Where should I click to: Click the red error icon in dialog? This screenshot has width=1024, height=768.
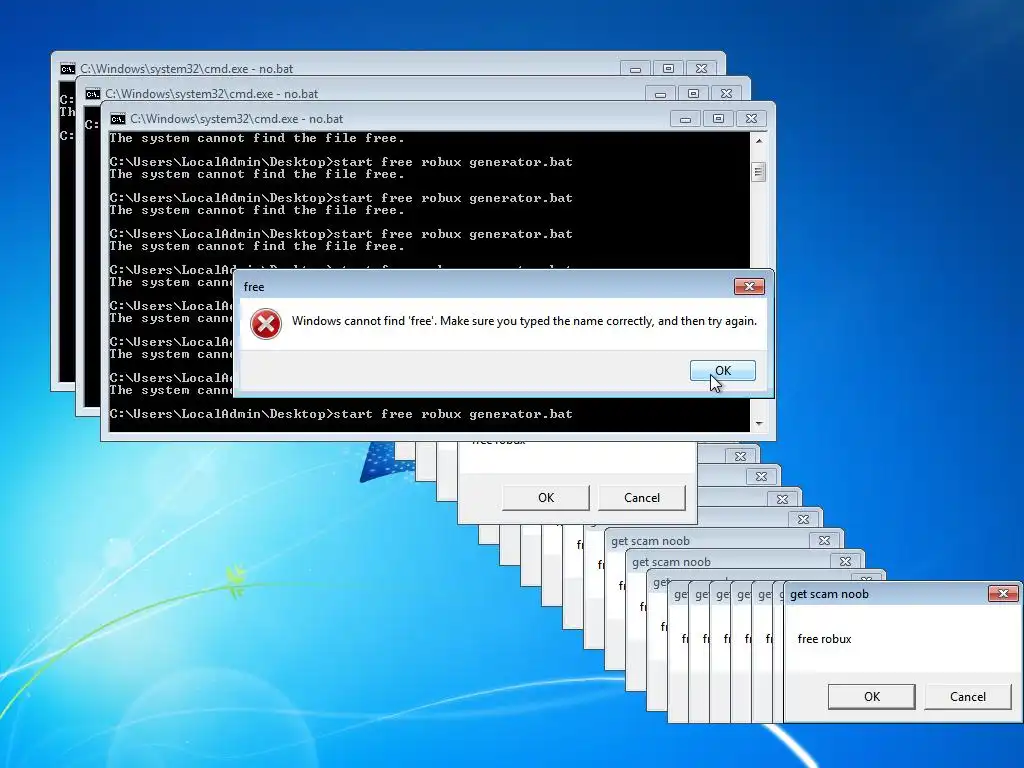pos(266,324)
